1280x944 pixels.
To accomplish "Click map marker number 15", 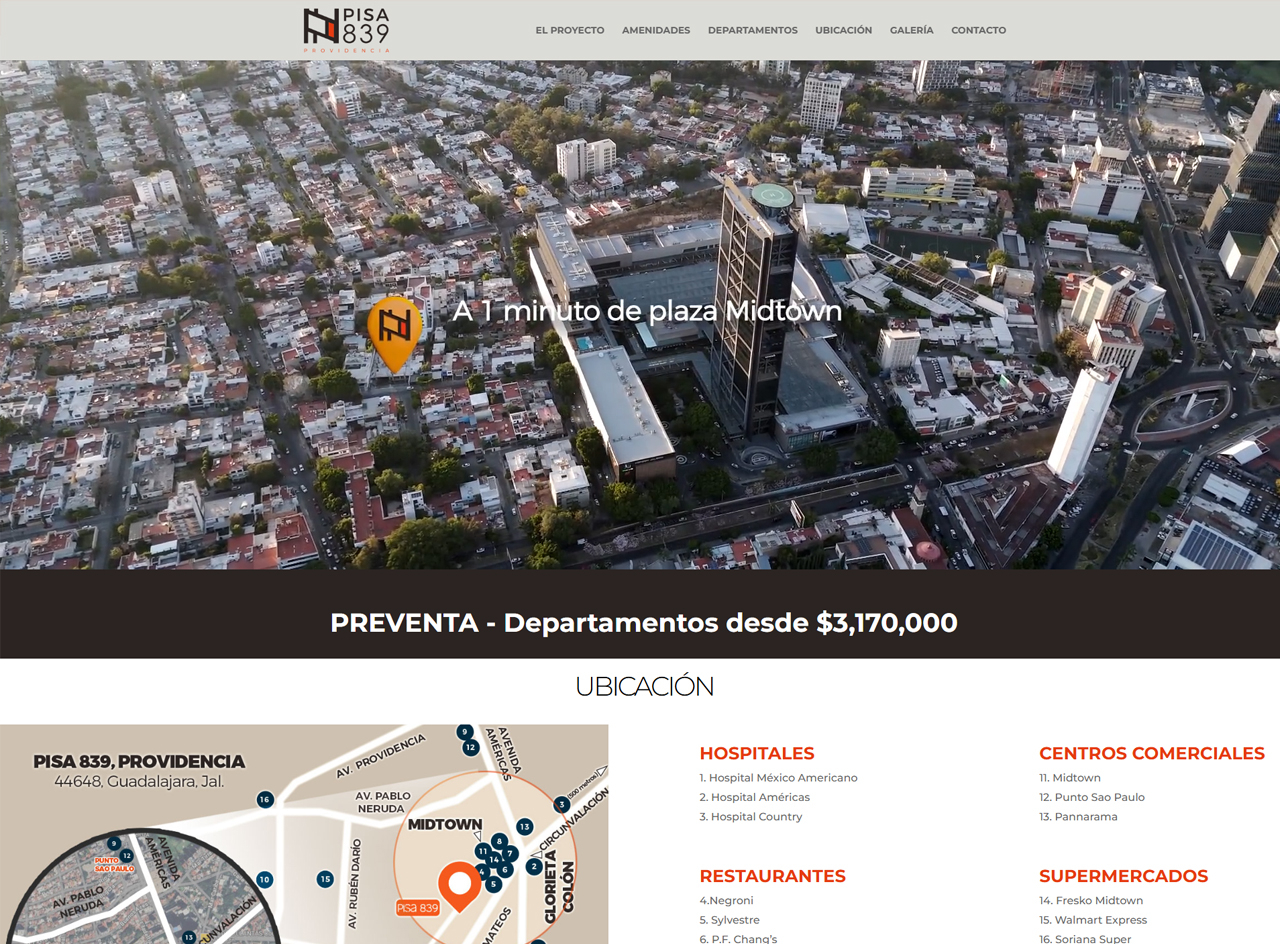I will tap(325, 879).
